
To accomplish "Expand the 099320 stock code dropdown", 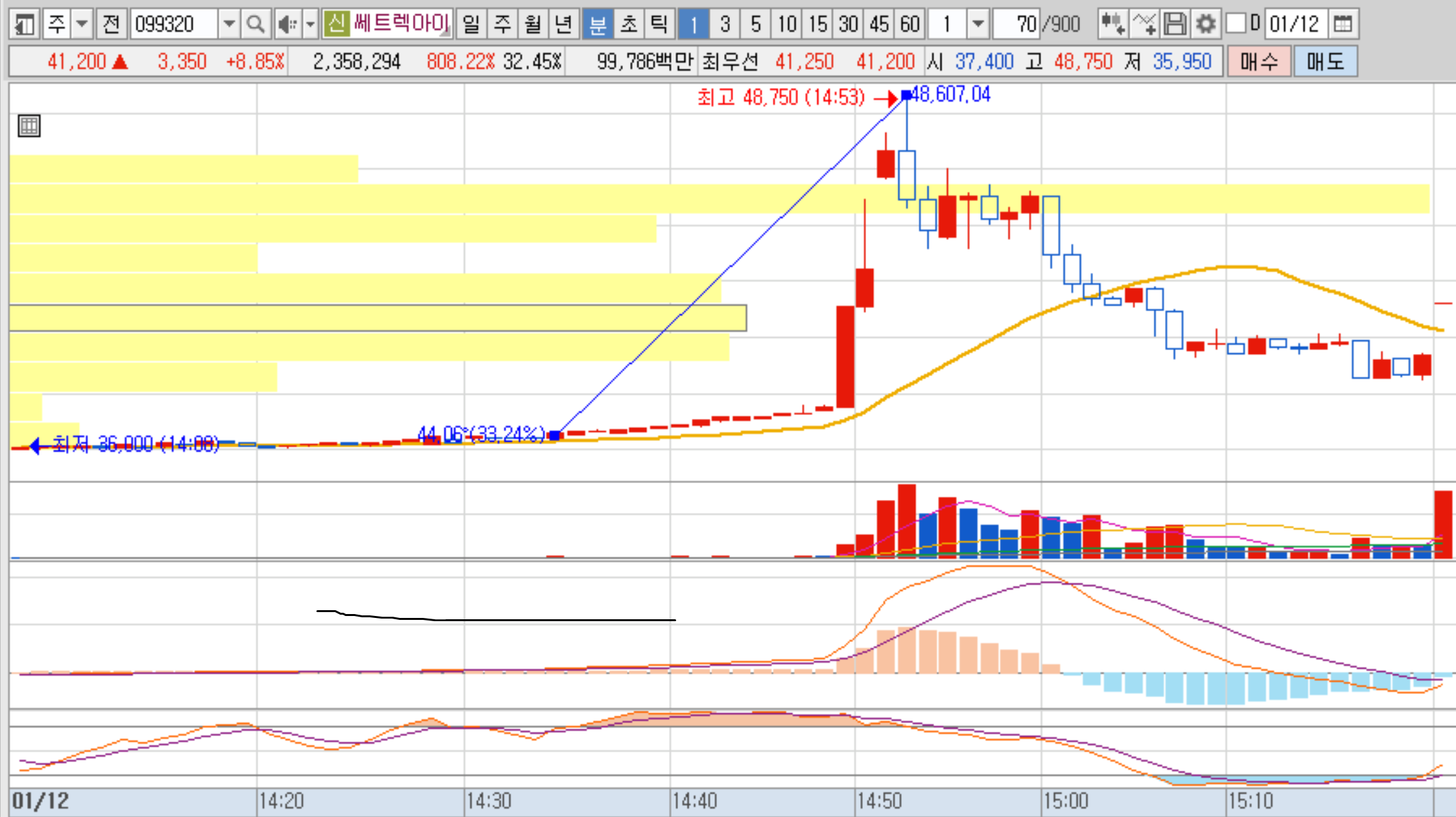I will pos(228,24).
